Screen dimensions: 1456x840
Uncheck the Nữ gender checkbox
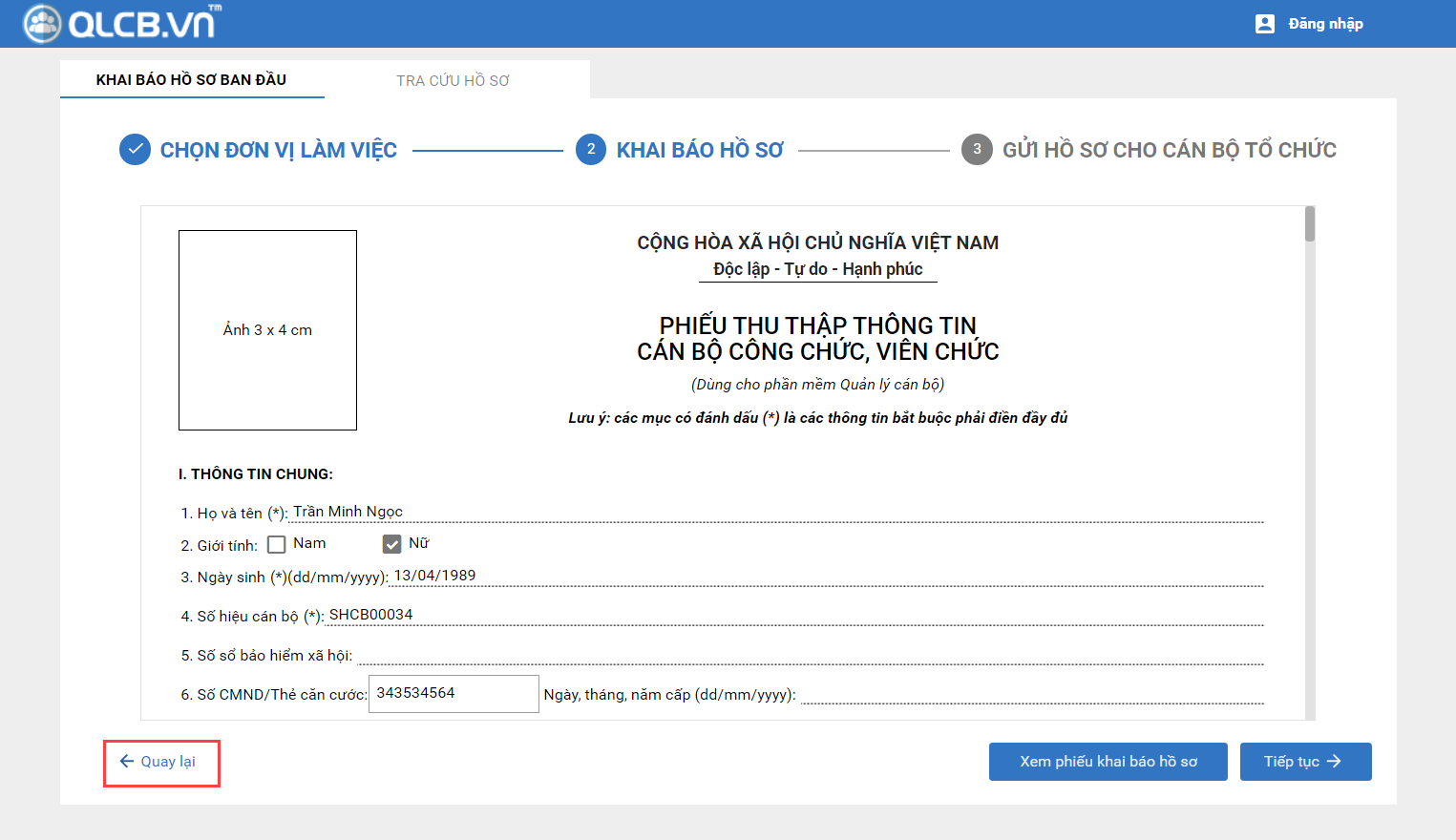pyautogui.click(x=391, y=544)
